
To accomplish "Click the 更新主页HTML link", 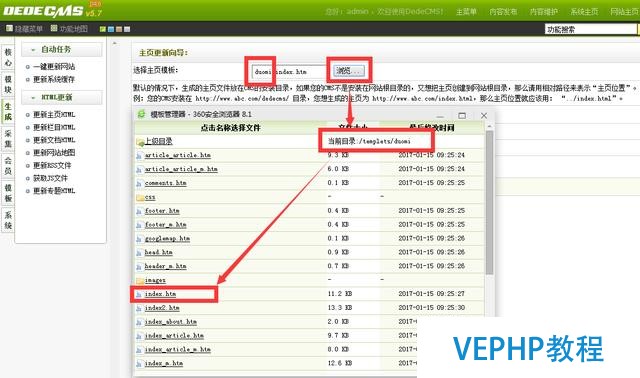I will [x=54, y=115].
